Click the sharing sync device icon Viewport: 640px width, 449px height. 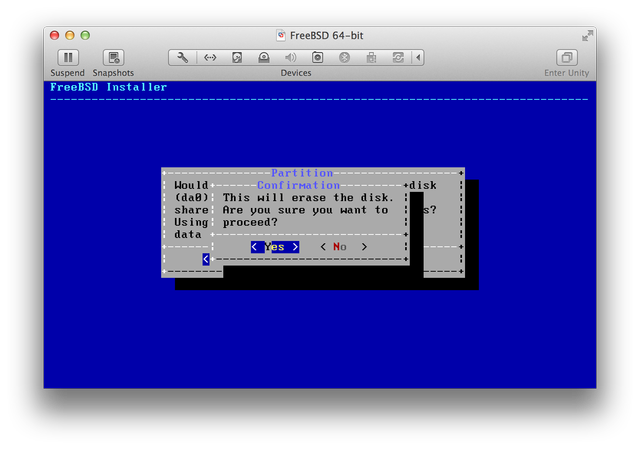click(x=398, y=58)
